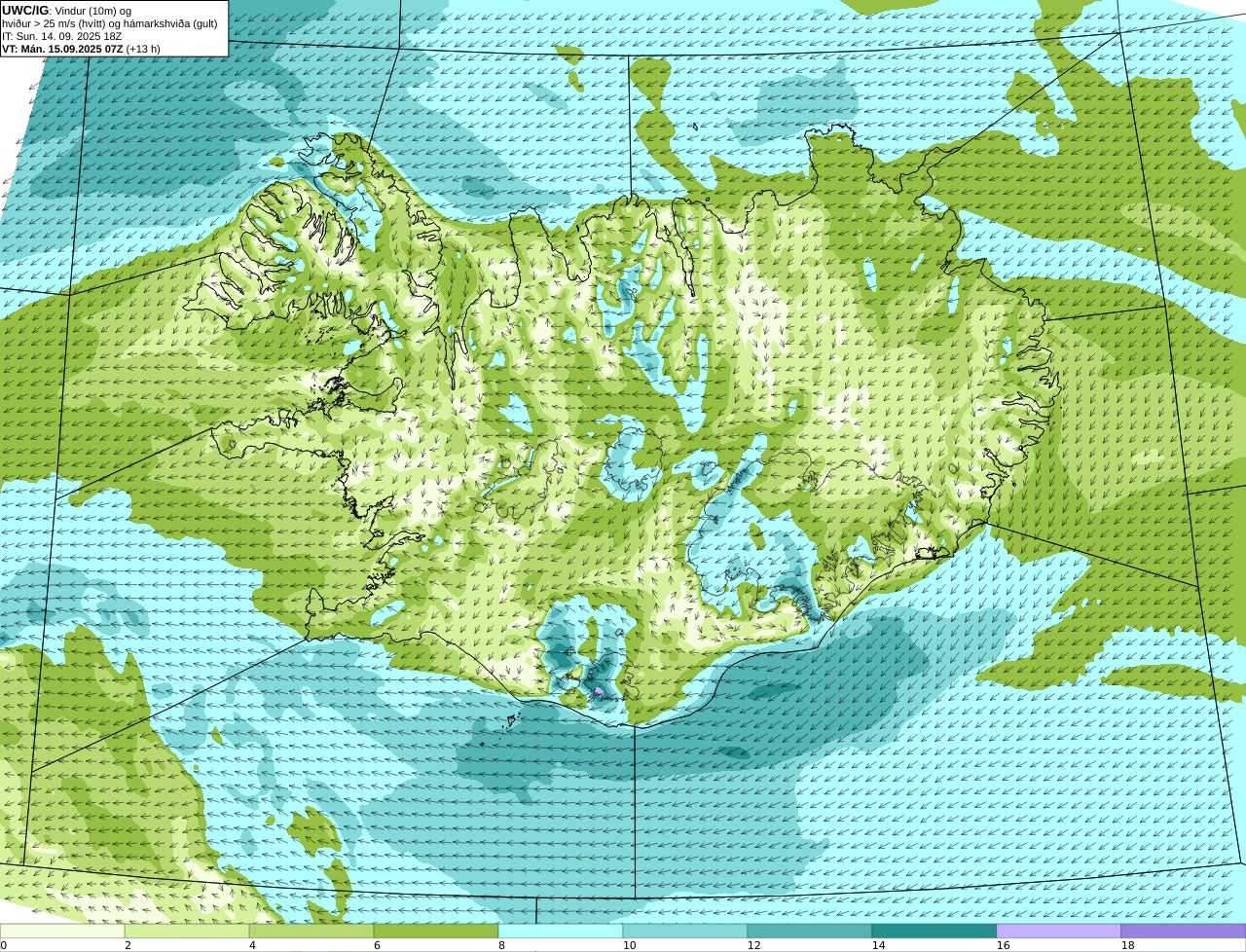Click the legend label '6'

pyautogui.click(x=377, y=945)
